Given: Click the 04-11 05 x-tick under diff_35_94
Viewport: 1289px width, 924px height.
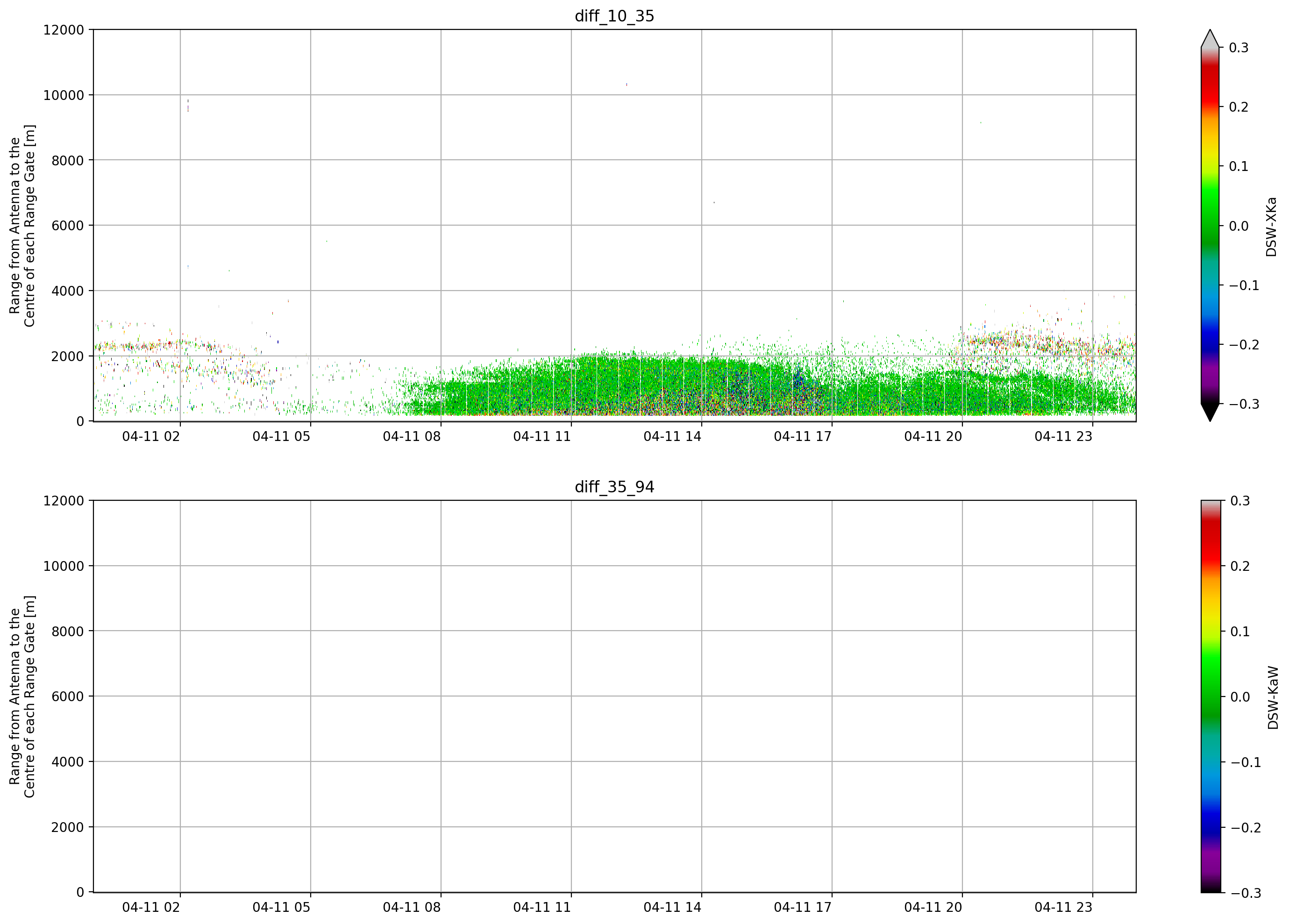Looking at the screenshot, I should pyautogui.click(x=281, y=908).
